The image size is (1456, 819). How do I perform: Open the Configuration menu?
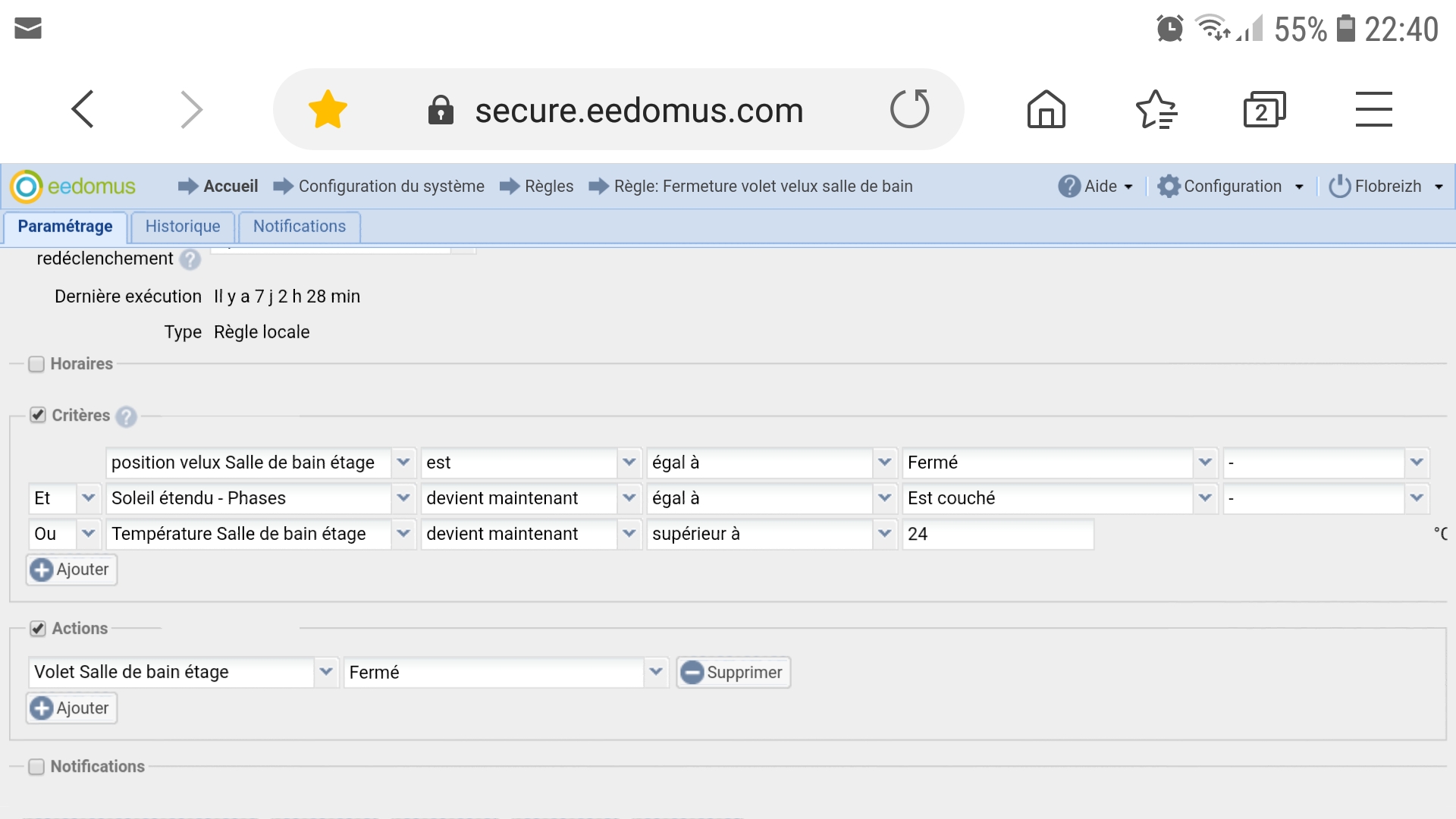1231,187
